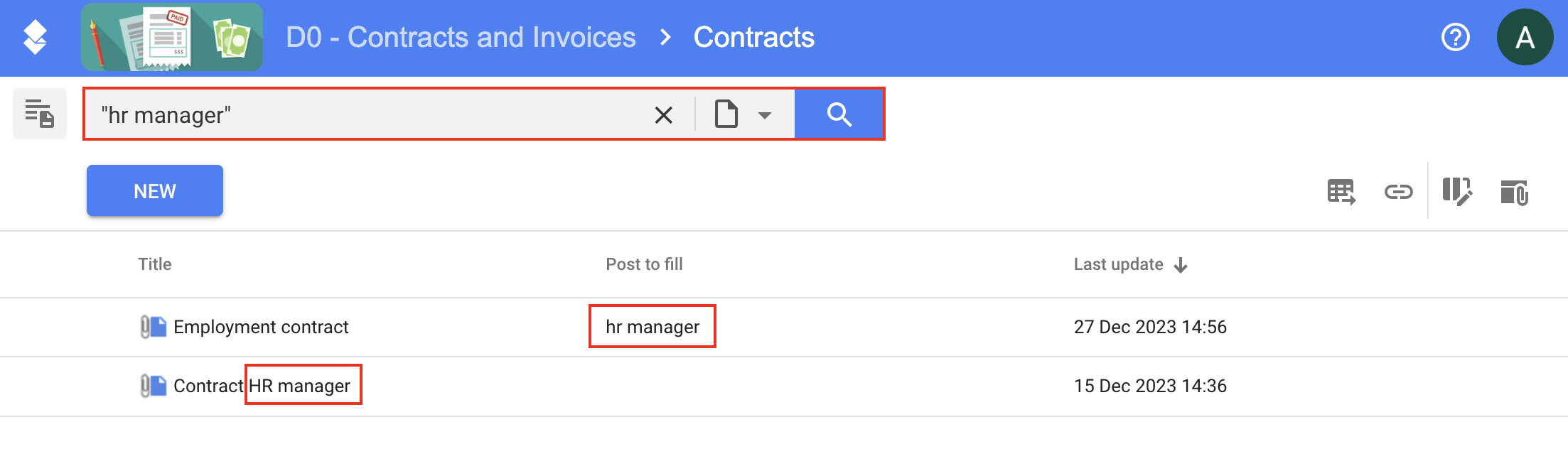Open the Employment contract document
Screen dimensions: 1568x449
pos(261,327)
